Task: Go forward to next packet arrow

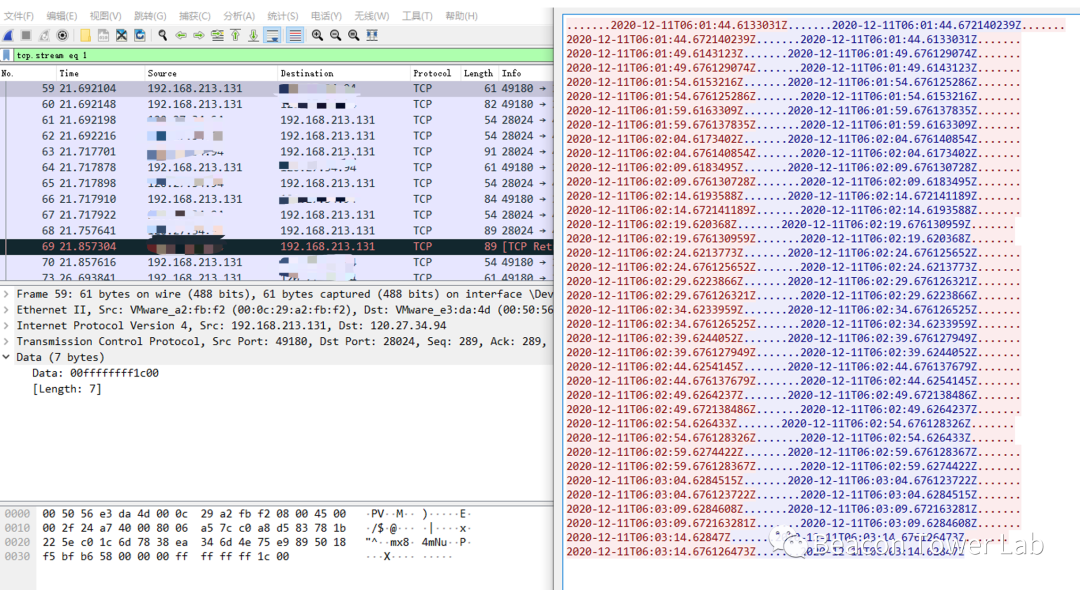Action: [199, 35]
